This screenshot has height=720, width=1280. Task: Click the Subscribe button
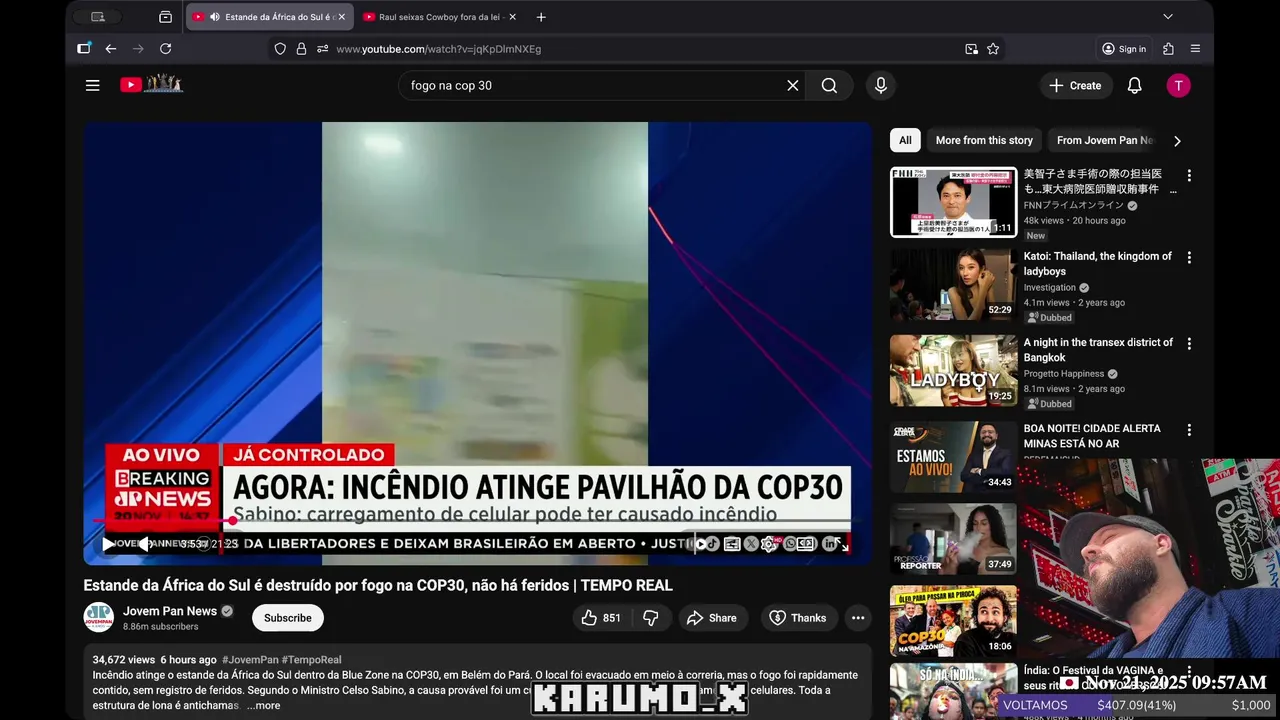coord(288,618)
